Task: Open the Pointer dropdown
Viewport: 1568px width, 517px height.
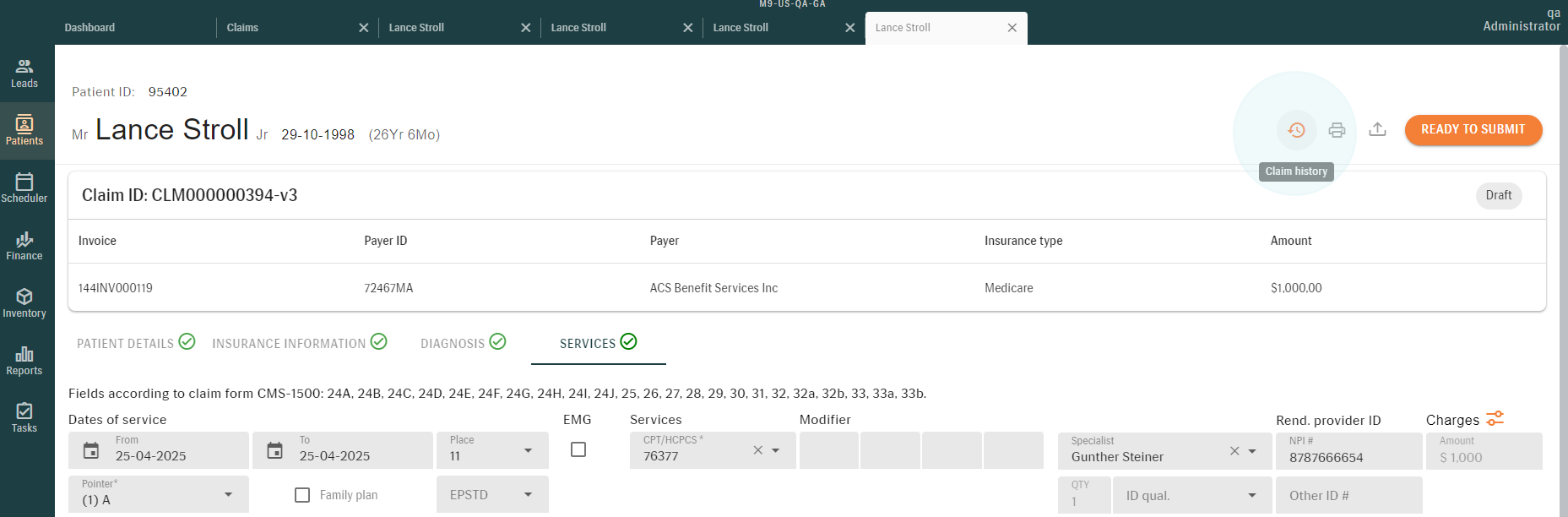Action: (159, 494)
